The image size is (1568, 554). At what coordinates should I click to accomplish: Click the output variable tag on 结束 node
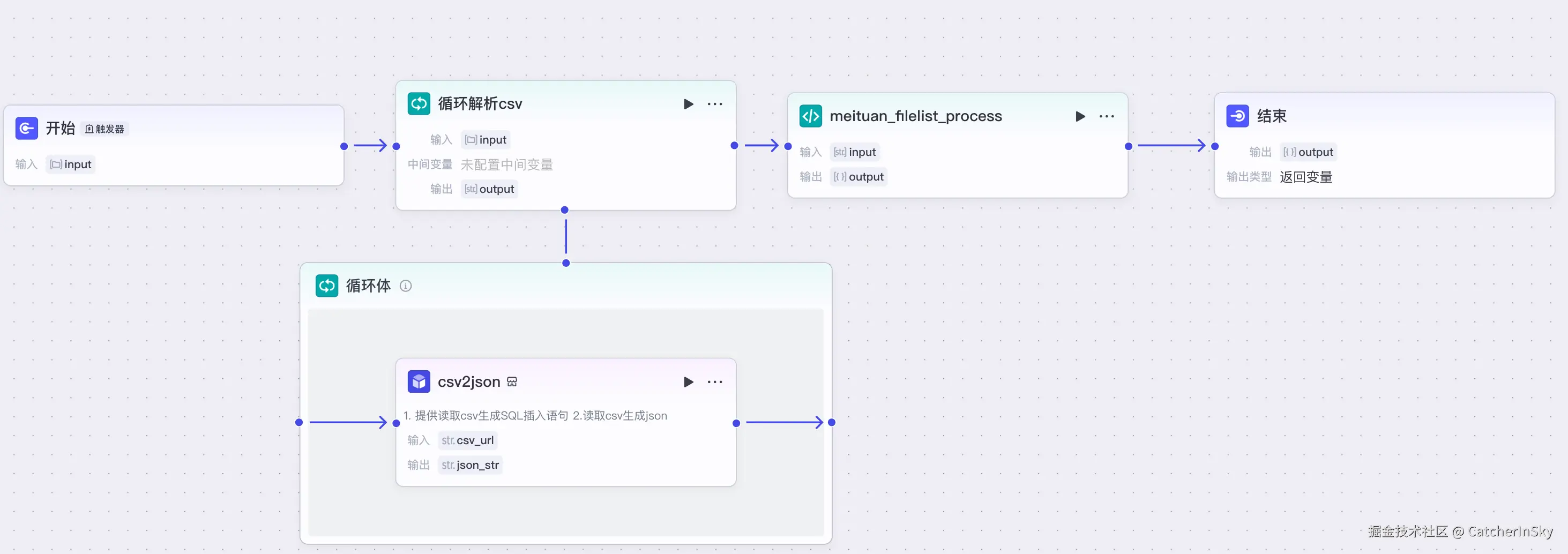point(1309,152)
